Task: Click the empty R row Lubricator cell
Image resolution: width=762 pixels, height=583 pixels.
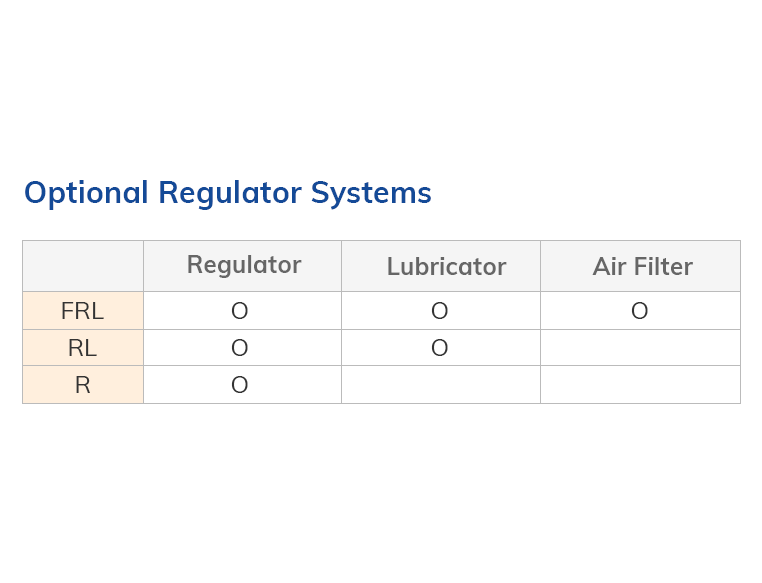Action: tap(440, 385)
